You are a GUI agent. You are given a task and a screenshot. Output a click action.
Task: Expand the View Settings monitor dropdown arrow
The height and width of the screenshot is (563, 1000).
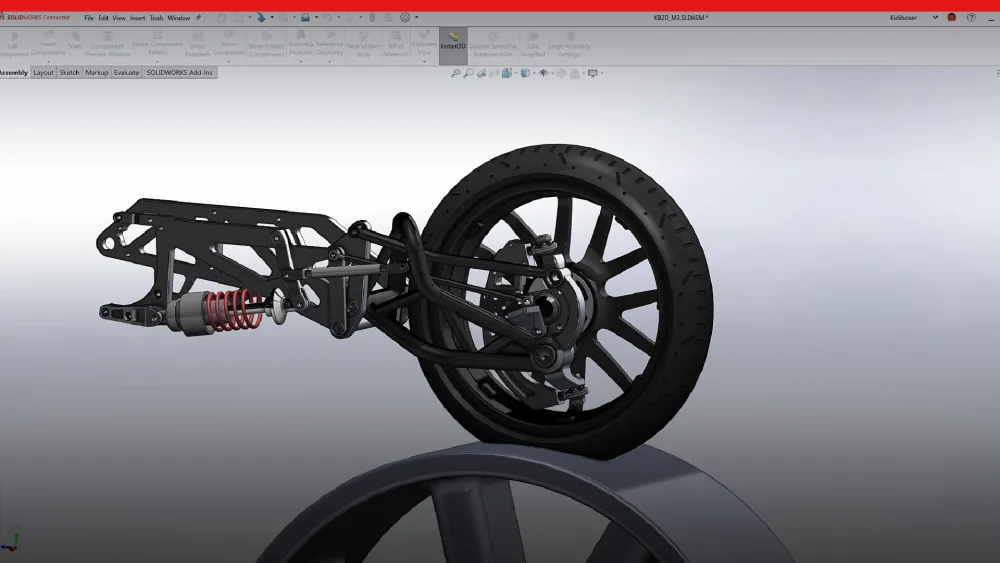(601, 73)
